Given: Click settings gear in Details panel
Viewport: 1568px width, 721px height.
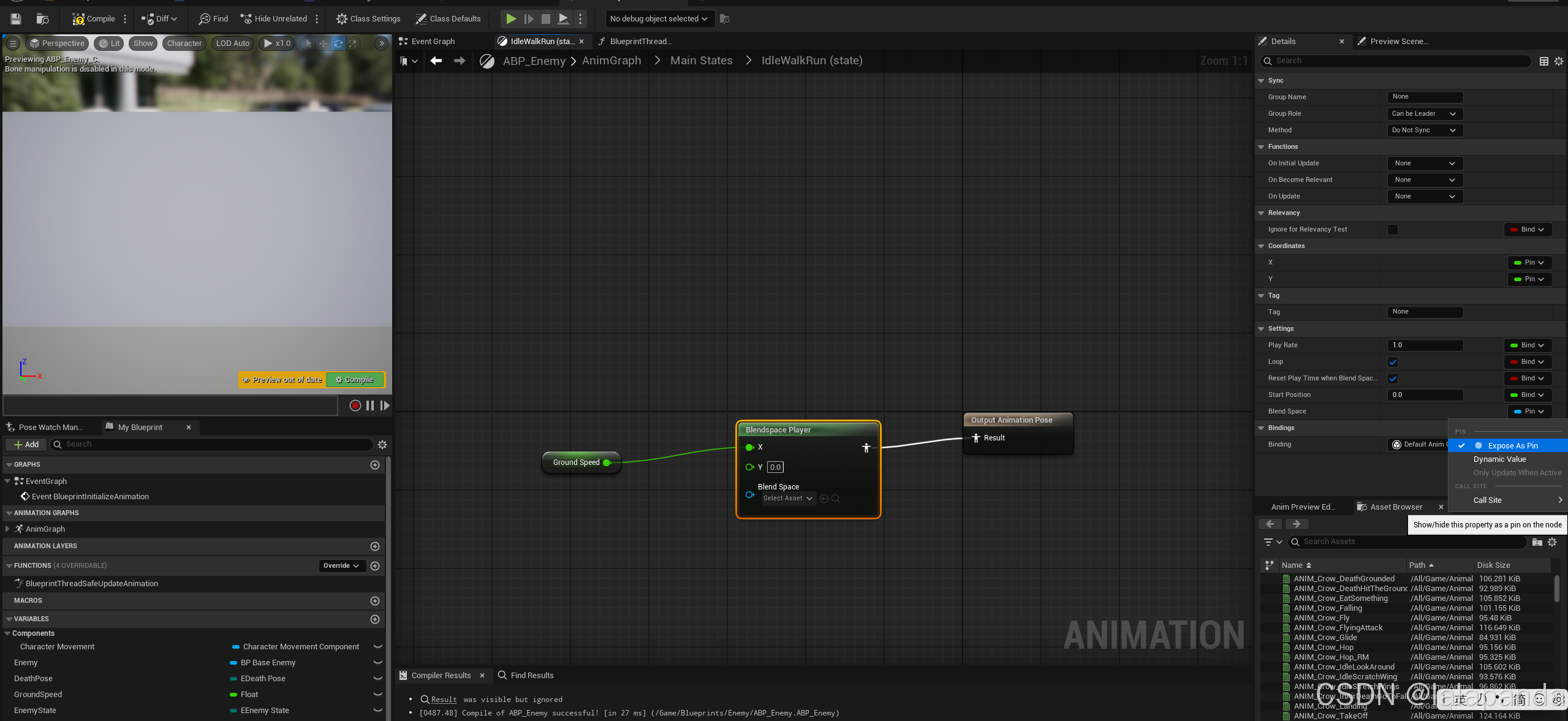Looking at the screenshot, I should pos(1559,61).
